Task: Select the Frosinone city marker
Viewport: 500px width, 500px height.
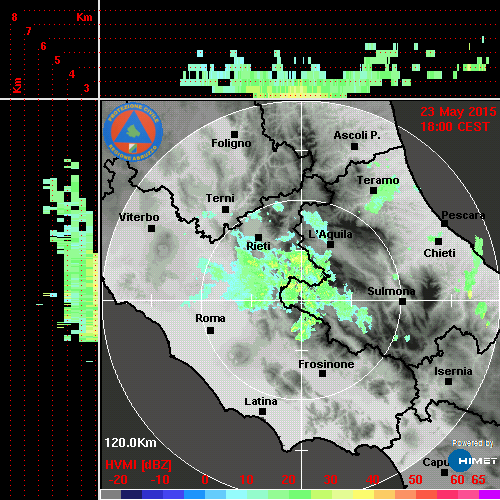Action: click(322, 373)
